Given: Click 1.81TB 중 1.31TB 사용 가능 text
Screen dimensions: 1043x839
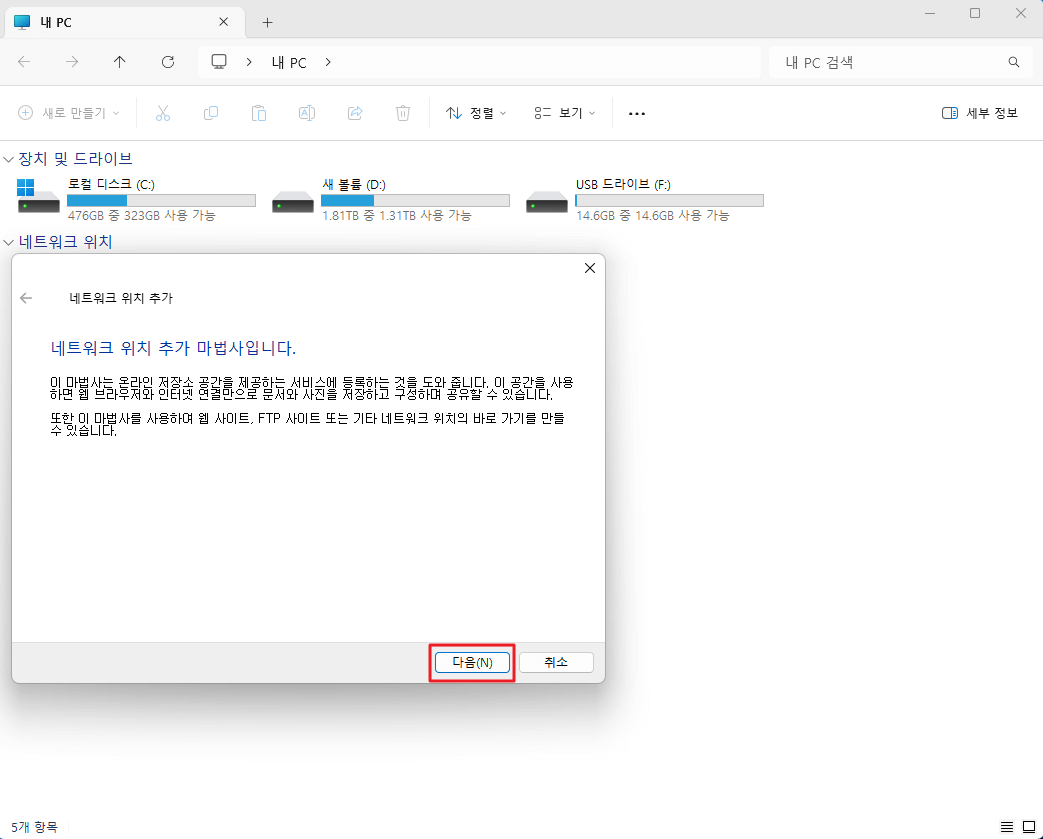Looking at the screenshot, I should 396,216.
